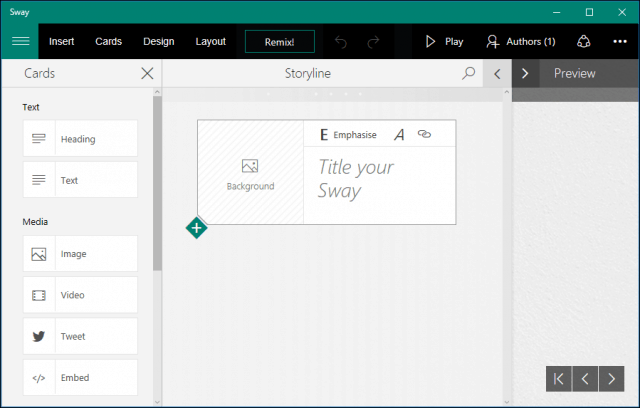The width and height of the screenshot is (640, 408).
Task: Click the redo arrow
Action: [x=373, y=42]
